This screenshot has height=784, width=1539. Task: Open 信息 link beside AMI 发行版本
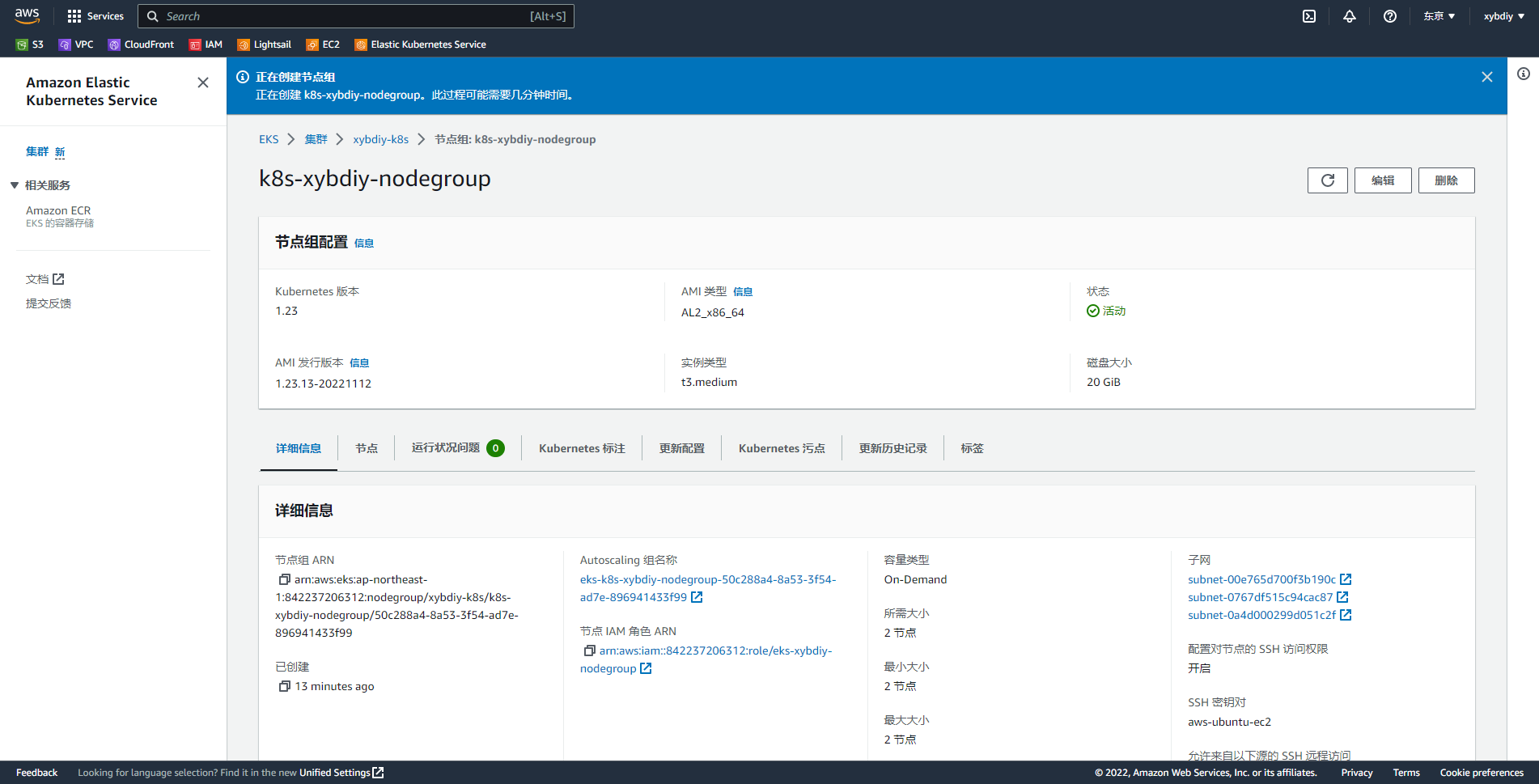(x=359, y=362)
